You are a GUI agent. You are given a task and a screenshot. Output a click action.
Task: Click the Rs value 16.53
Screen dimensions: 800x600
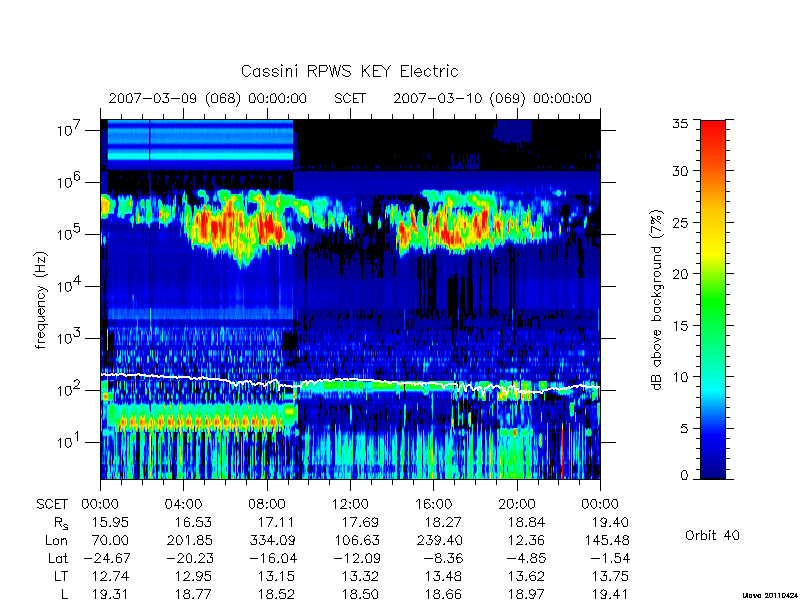(193, 522)
